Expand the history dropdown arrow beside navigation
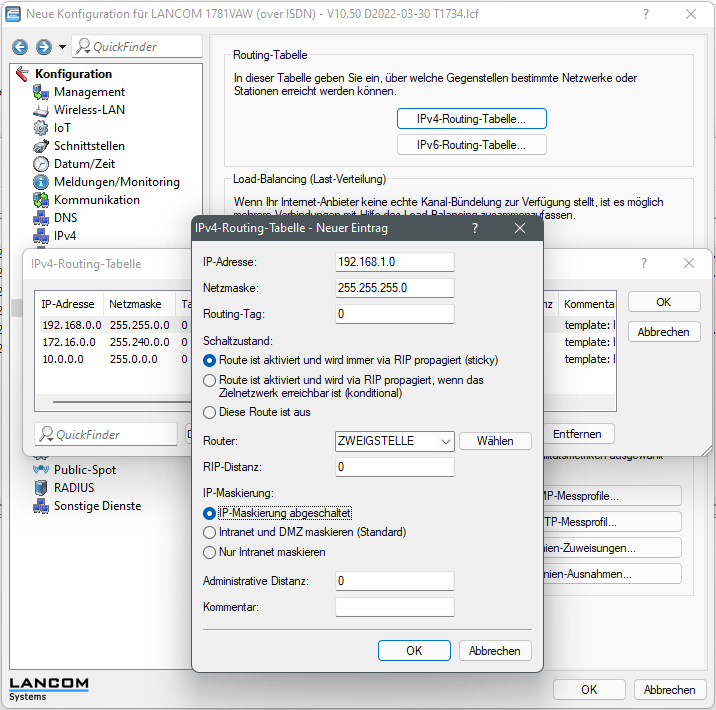This screenshot has height=710, width=716. coord(62,47)
